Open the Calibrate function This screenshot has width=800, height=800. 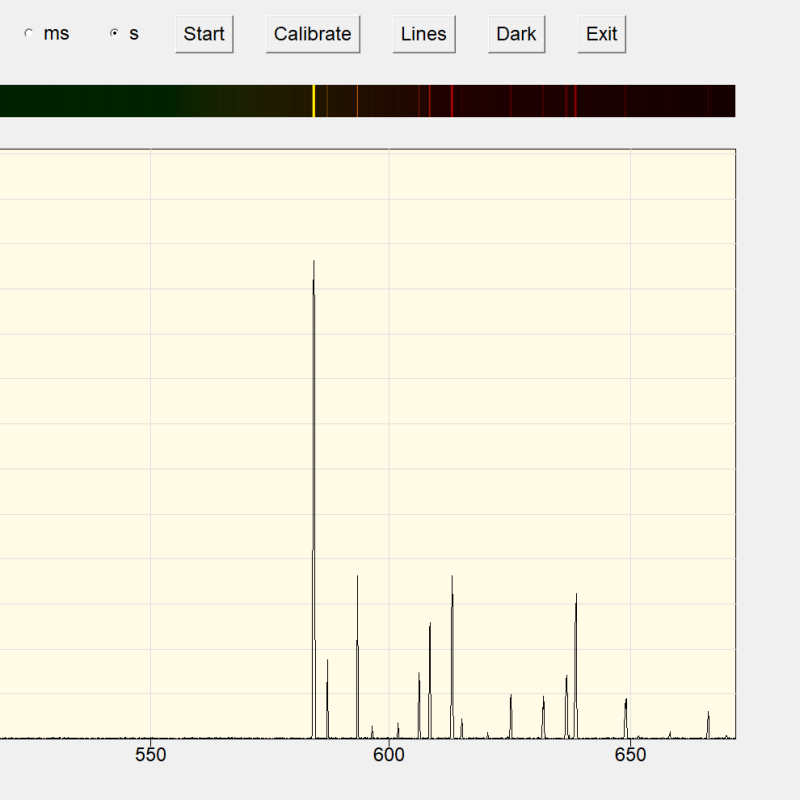pos(313,34)
